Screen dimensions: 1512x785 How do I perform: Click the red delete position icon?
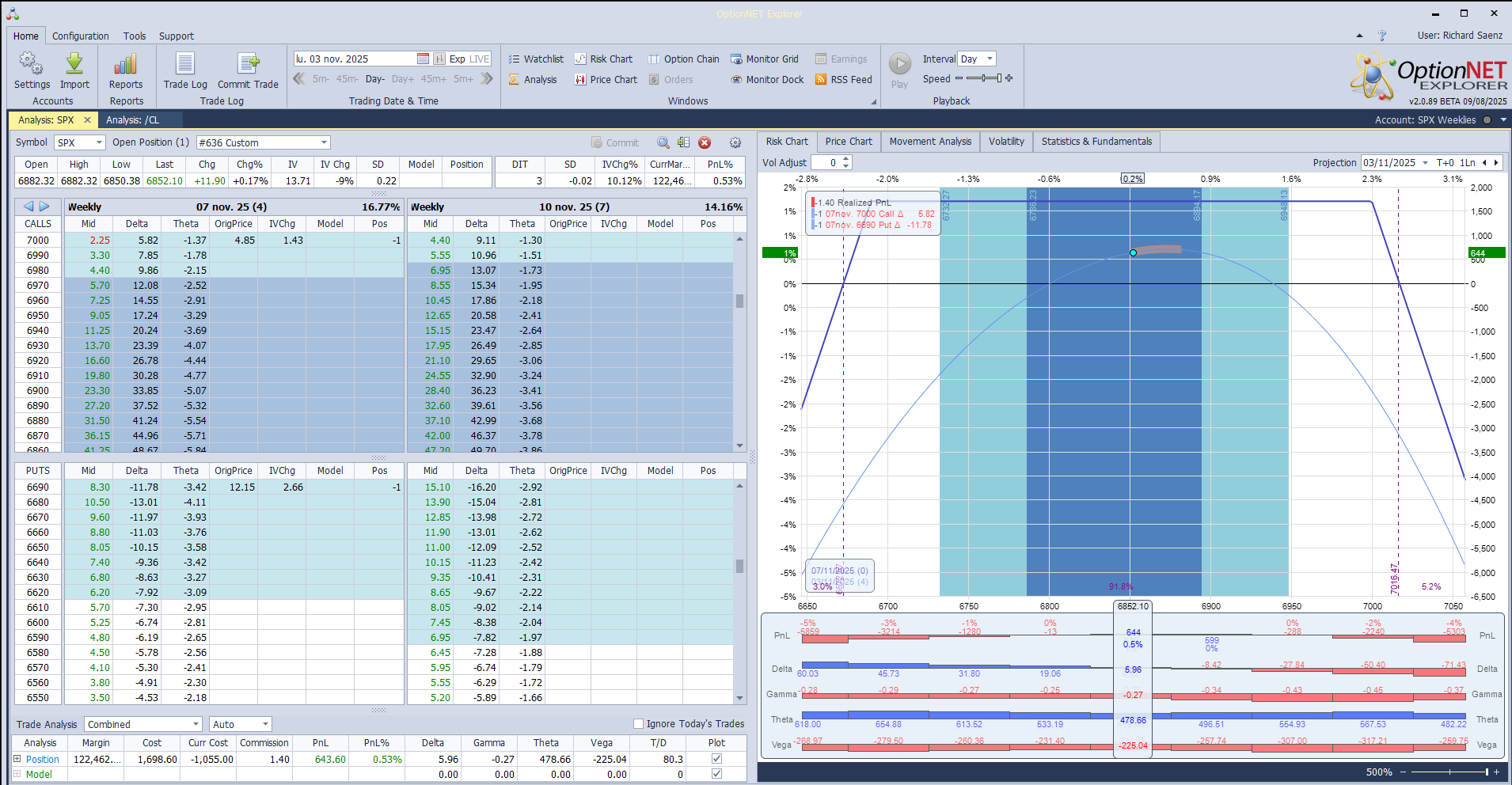705,142
